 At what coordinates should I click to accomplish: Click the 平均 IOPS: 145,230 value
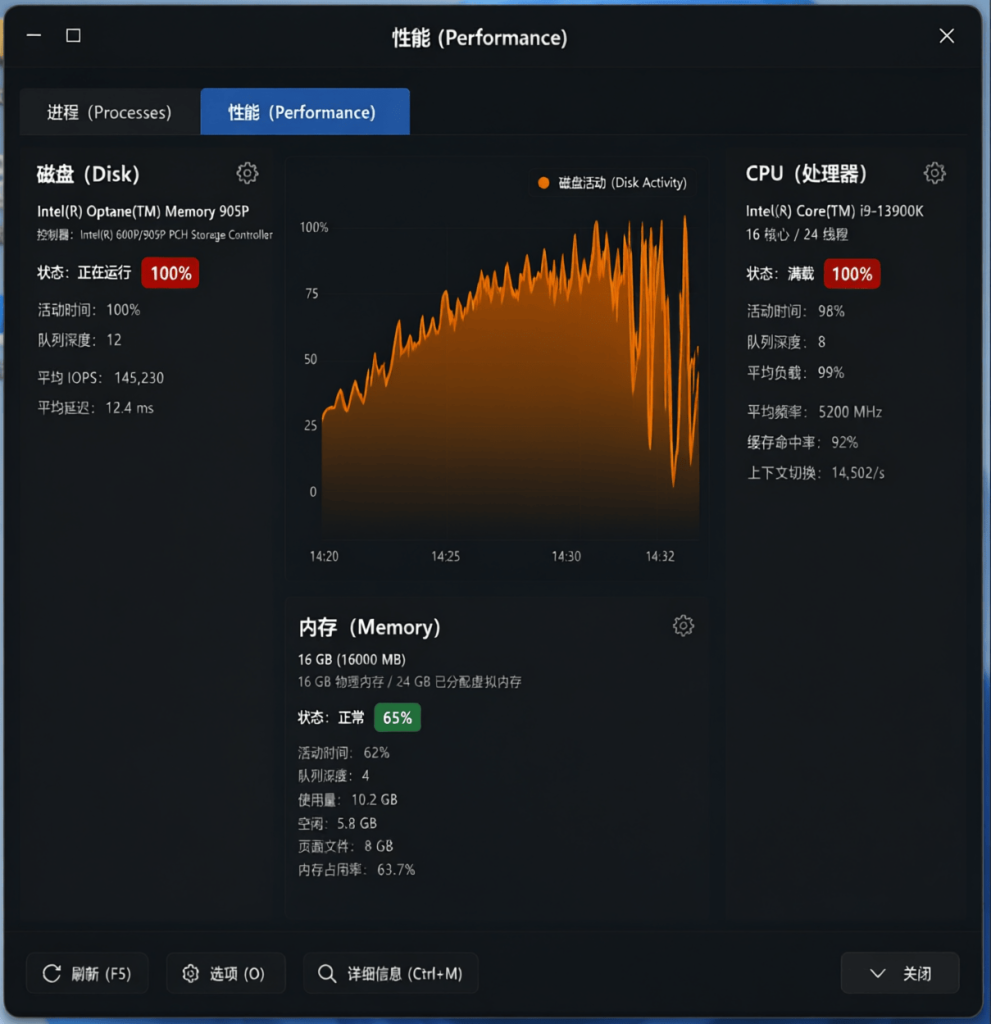(x=101, y=377)
